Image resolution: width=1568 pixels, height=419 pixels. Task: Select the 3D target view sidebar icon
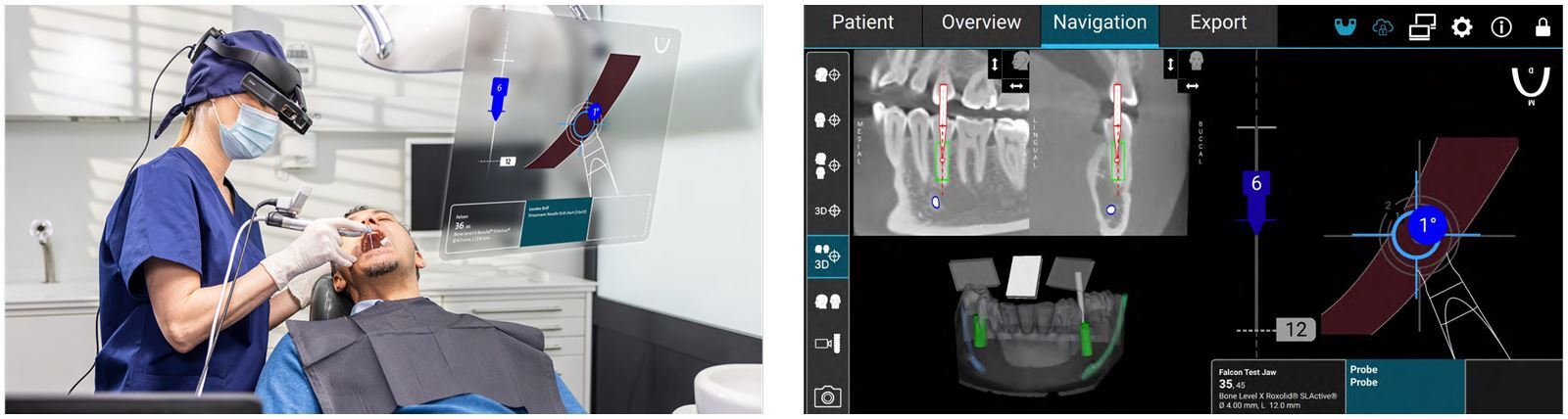click(x=827, y=210)
